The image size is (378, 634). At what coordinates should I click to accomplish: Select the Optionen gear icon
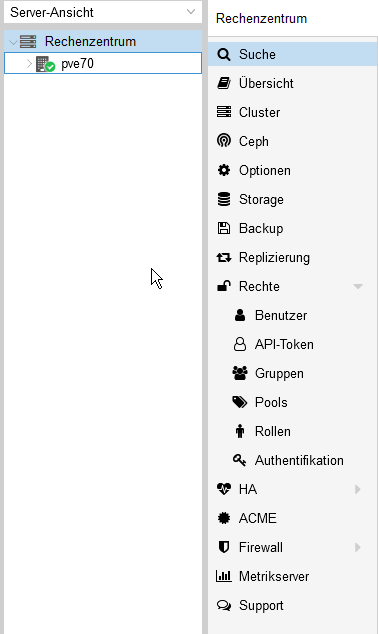pos(224,170)
